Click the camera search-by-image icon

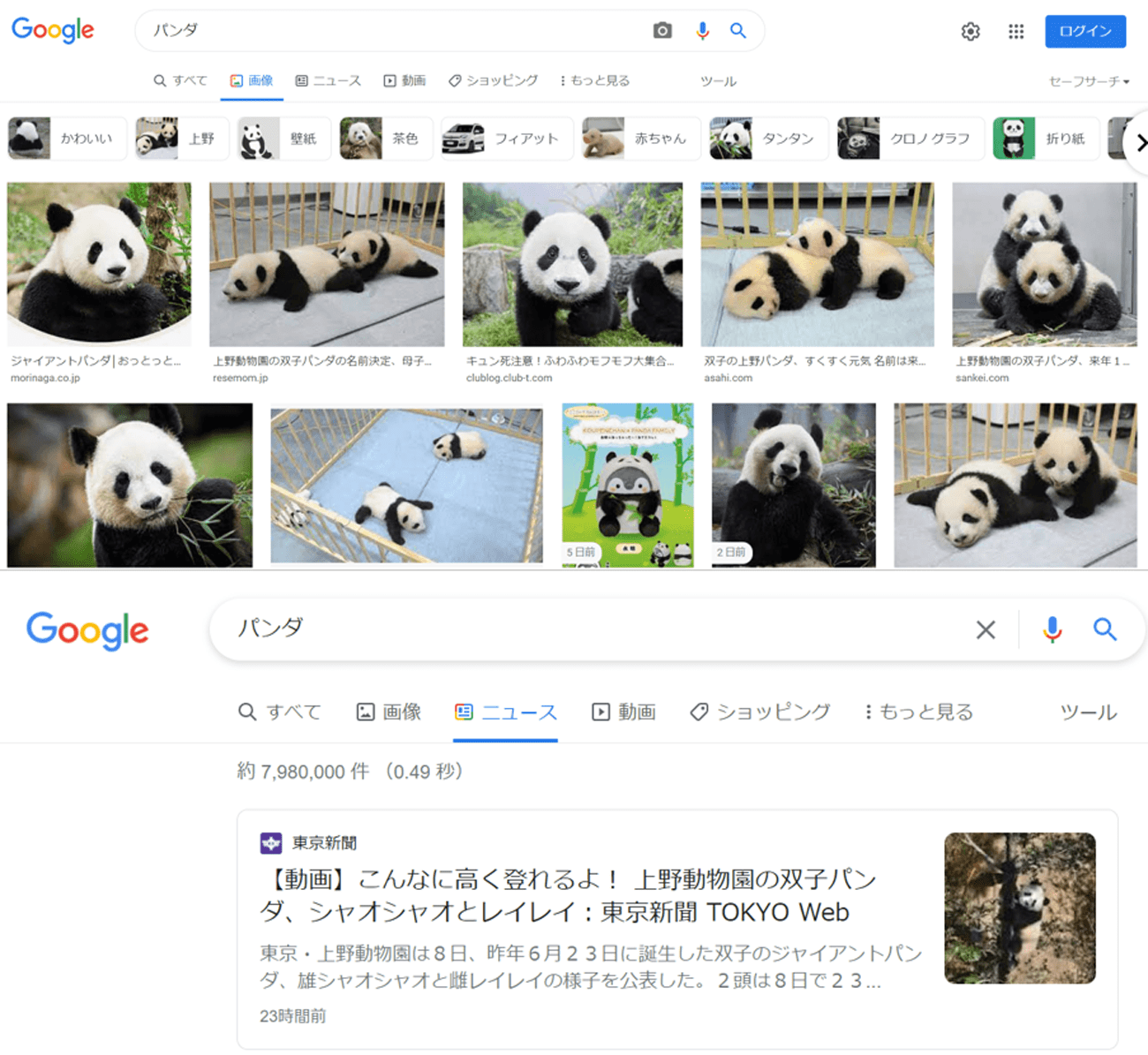pos(661,31)
